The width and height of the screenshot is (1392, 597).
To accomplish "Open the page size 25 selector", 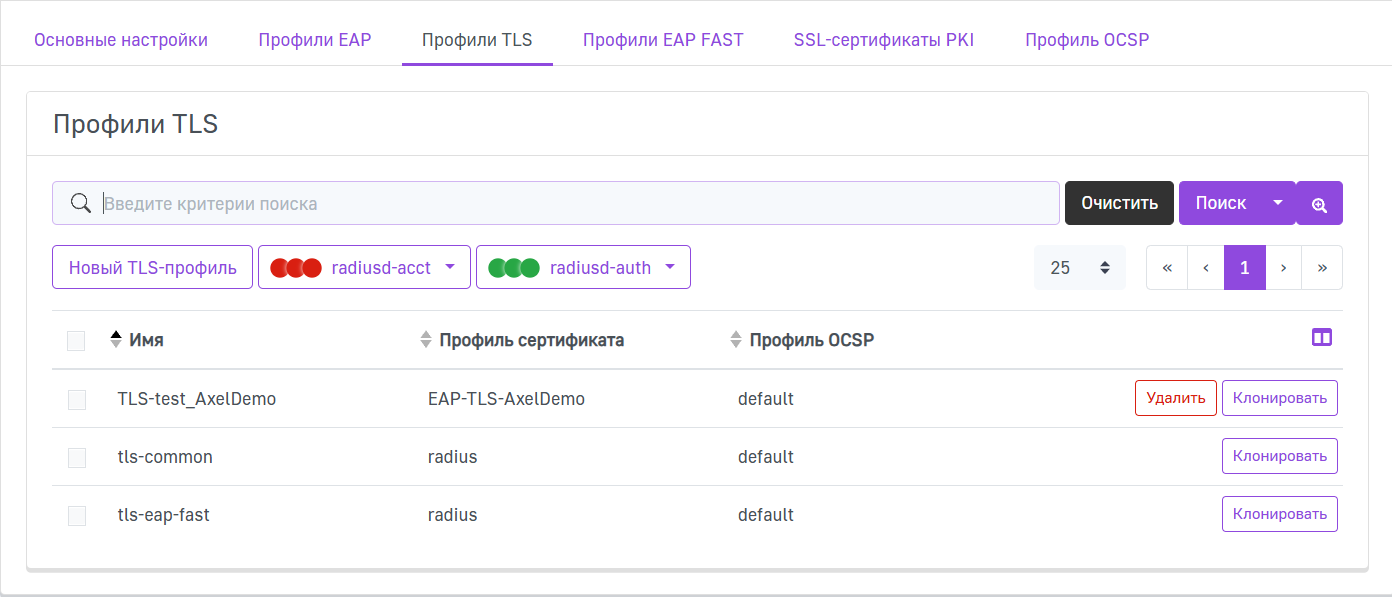I will pyautogui.click(x=1080, y=268).
